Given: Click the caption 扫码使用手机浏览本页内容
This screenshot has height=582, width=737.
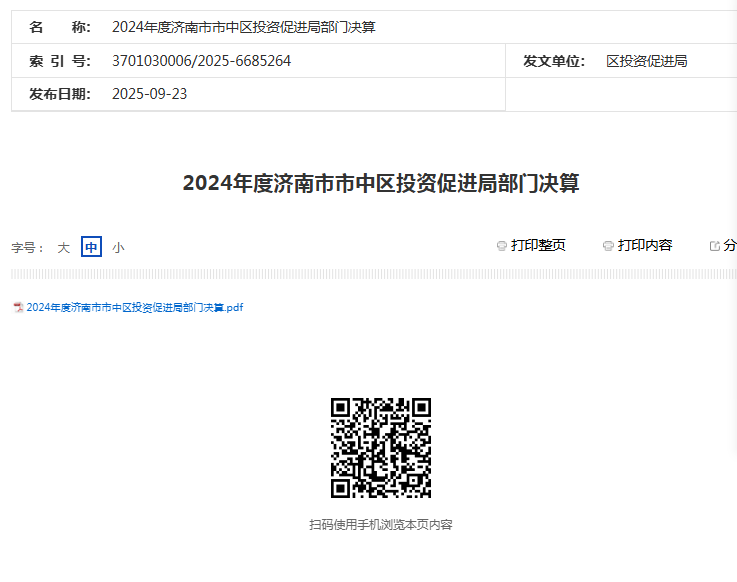Looking at the screenshot, I should coord(381,525).
